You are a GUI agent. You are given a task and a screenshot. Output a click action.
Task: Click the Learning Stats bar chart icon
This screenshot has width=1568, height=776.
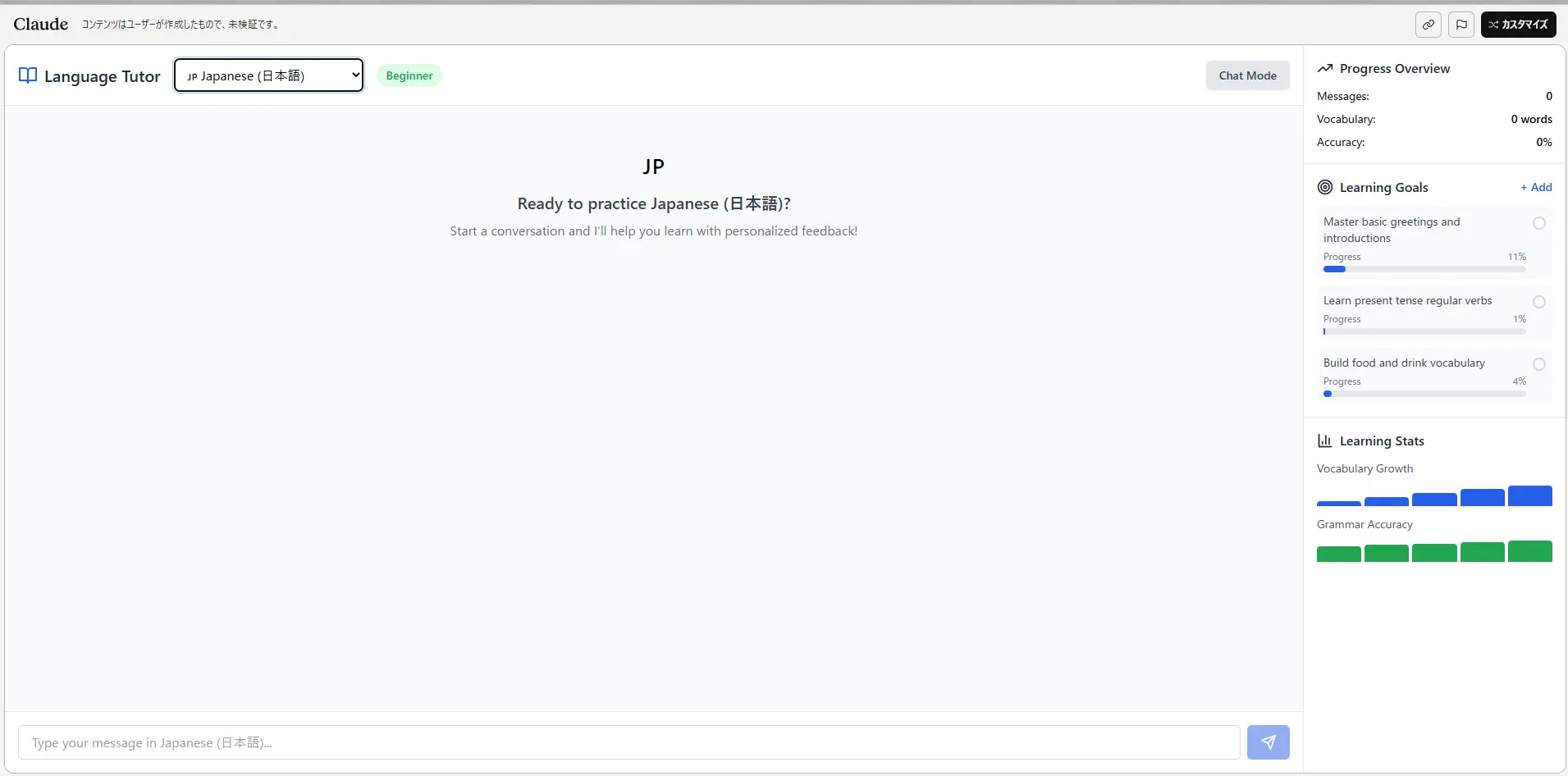point(1324,440)
